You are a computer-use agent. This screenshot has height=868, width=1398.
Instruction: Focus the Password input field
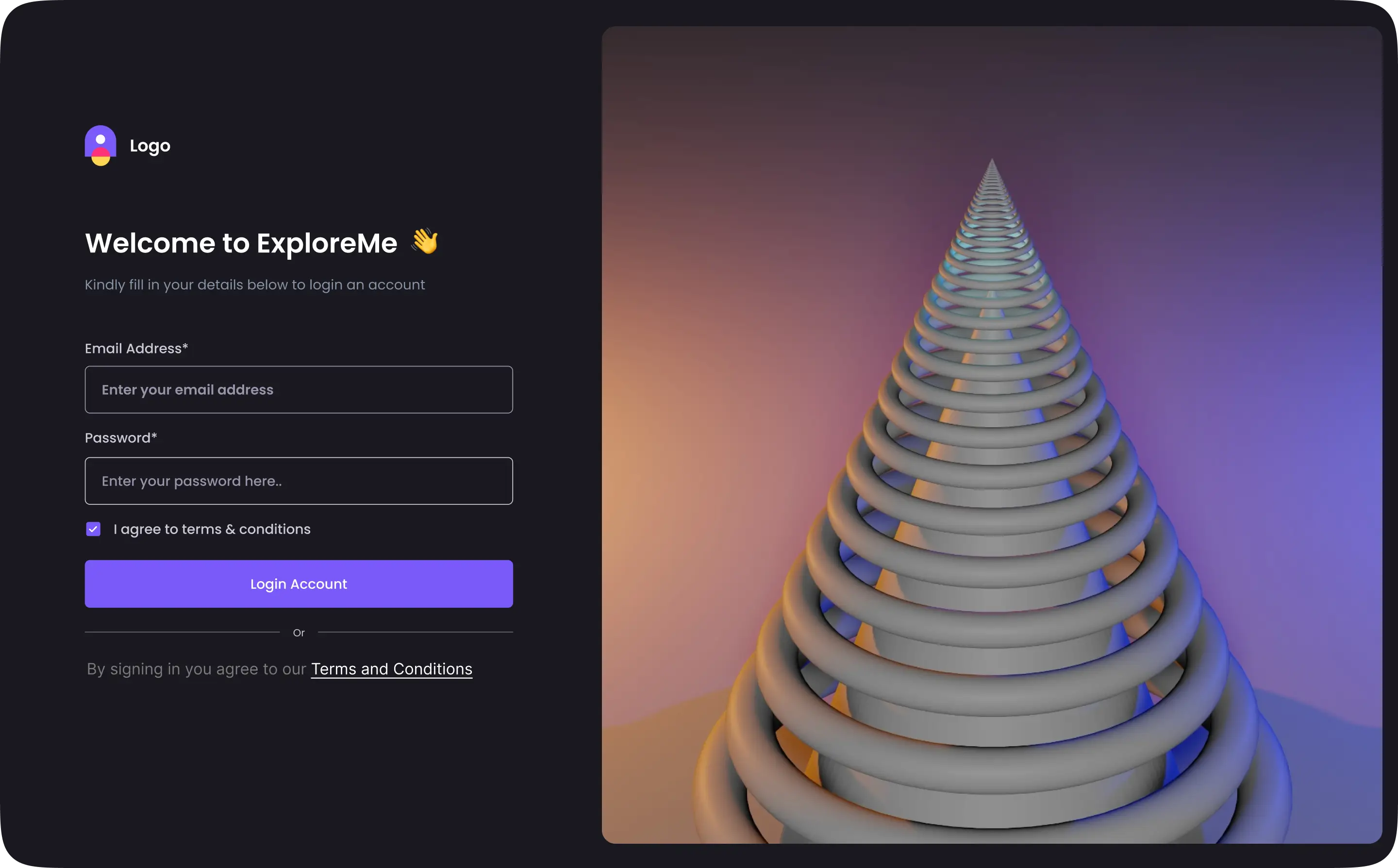[x=299, y=481]
